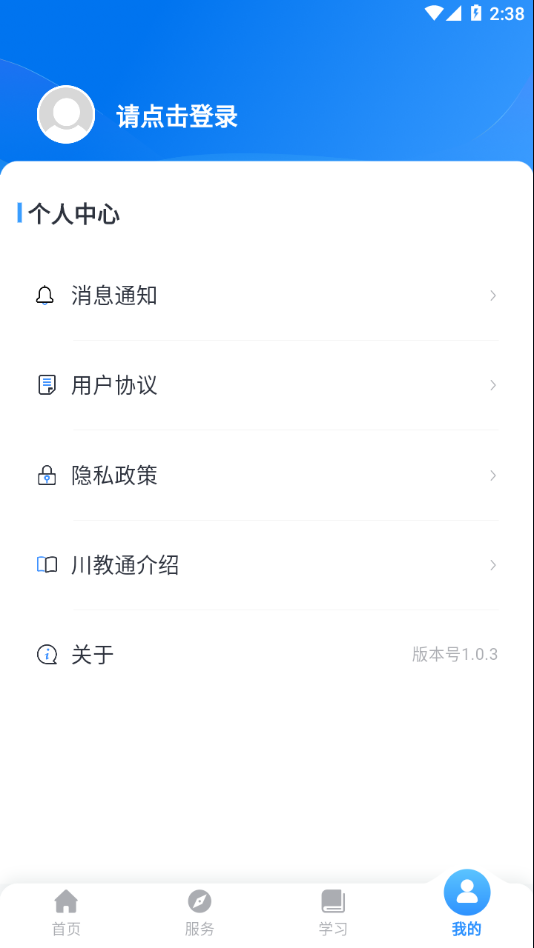Image resolution: width=534 pixels, height=948 pixels.
Task: Switch to the 学习 book tab
Action: (333, 912)
